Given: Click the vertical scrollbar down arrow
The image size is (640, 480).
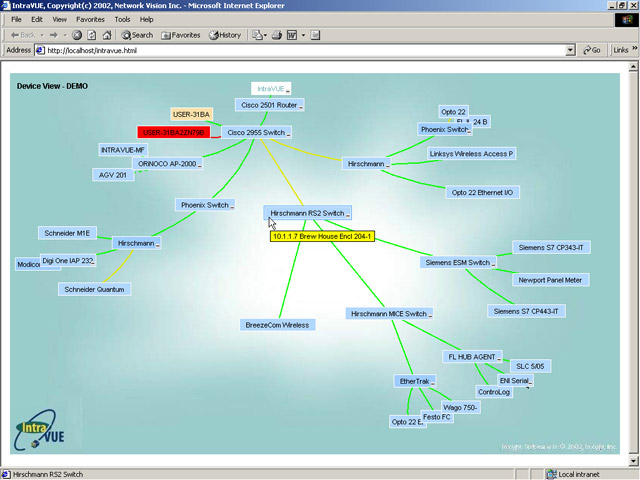Looking at the screenshot, I should click(633, 461).
